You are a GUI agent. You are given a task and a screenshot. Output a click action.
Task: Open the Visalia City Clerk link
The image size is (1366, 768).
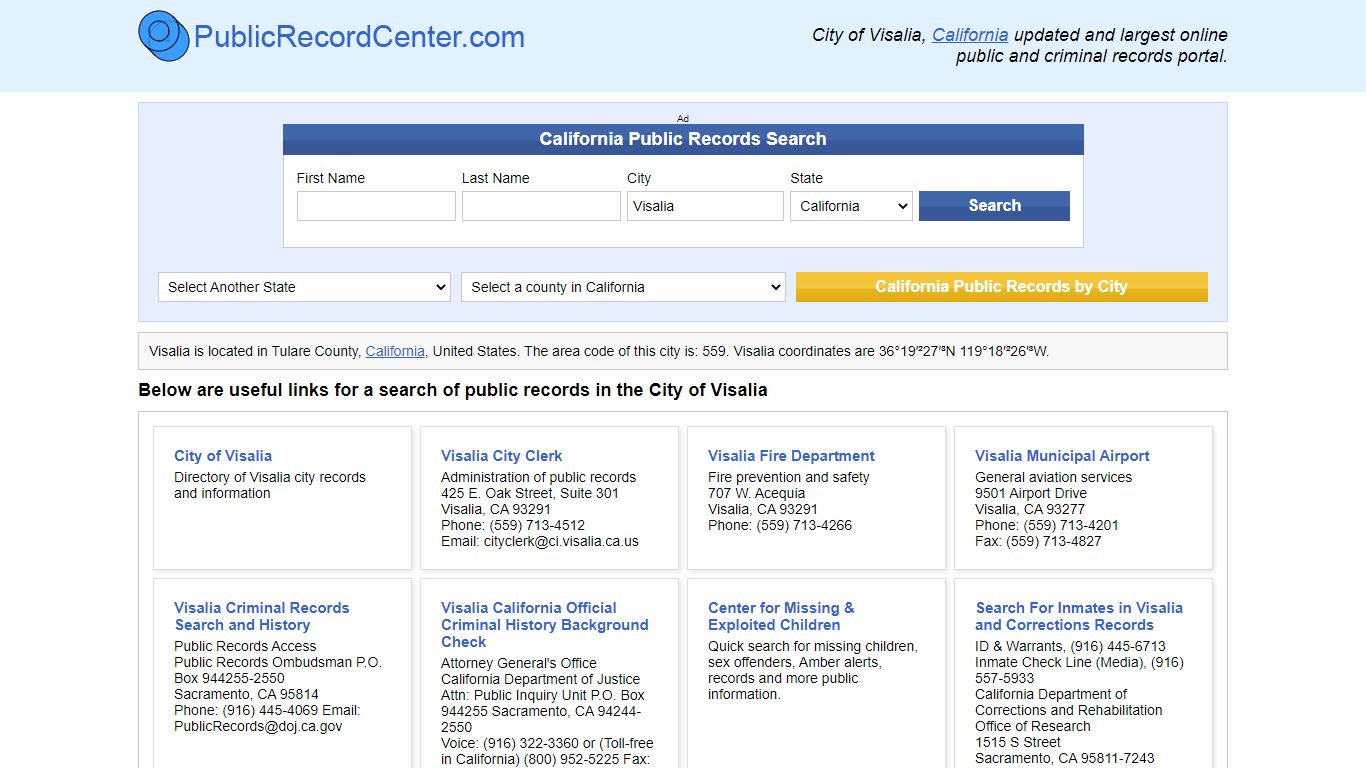click(x=501, y=456)
